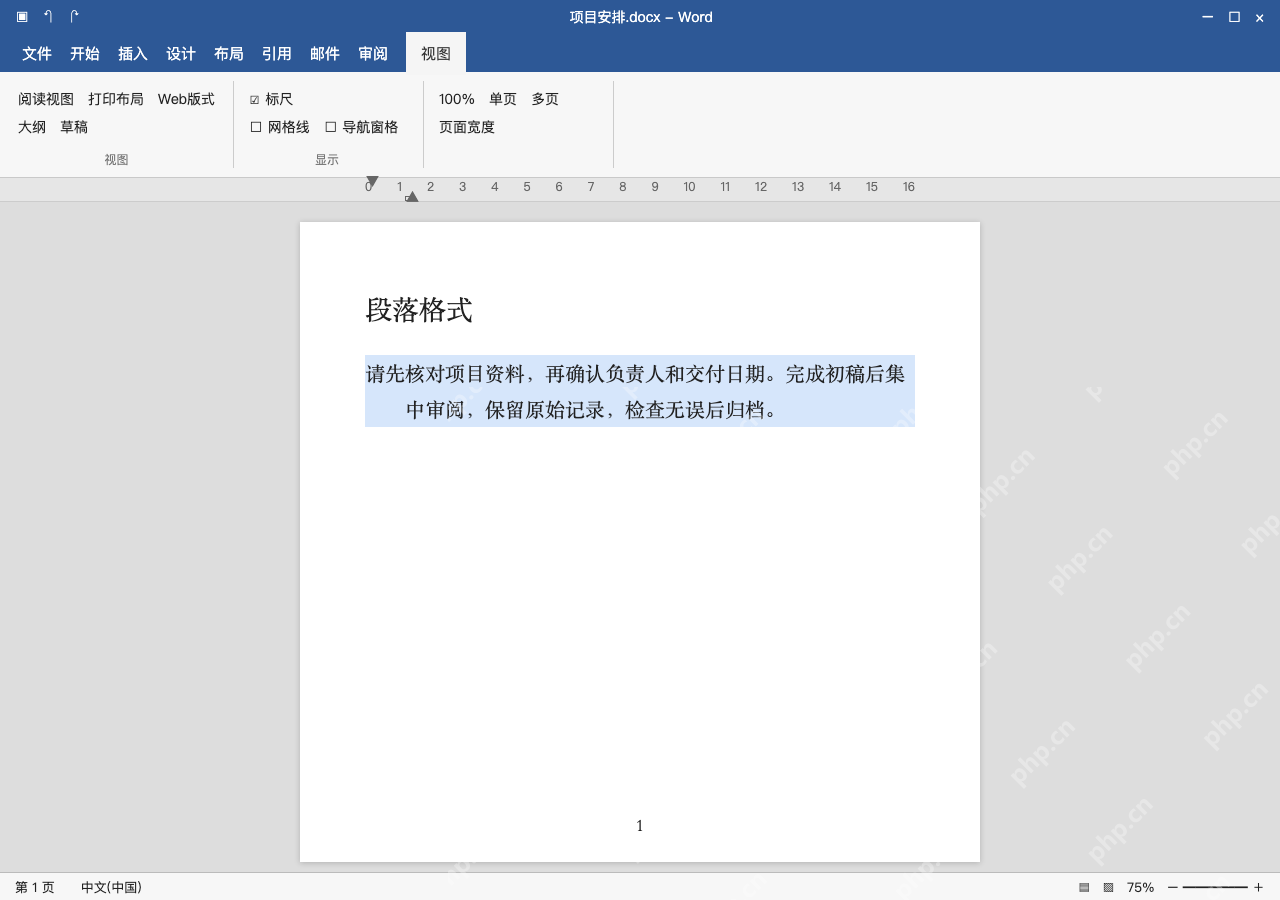Undo the last action with the undo arrow

tap(48, 17)
